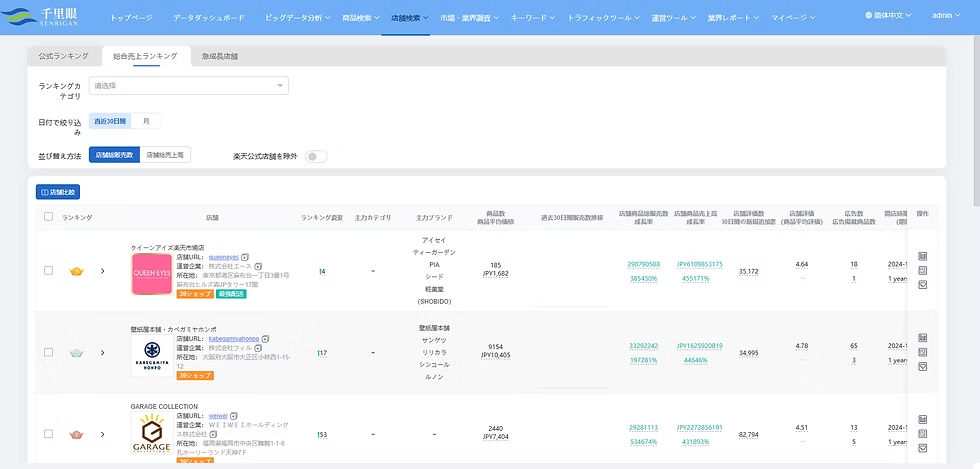Image resolution: width=980 pixels, height=469 pixels.
Task: Click the envelope-shaped operation icon in the QUEEN EYES row
Action: click(922, 285)
